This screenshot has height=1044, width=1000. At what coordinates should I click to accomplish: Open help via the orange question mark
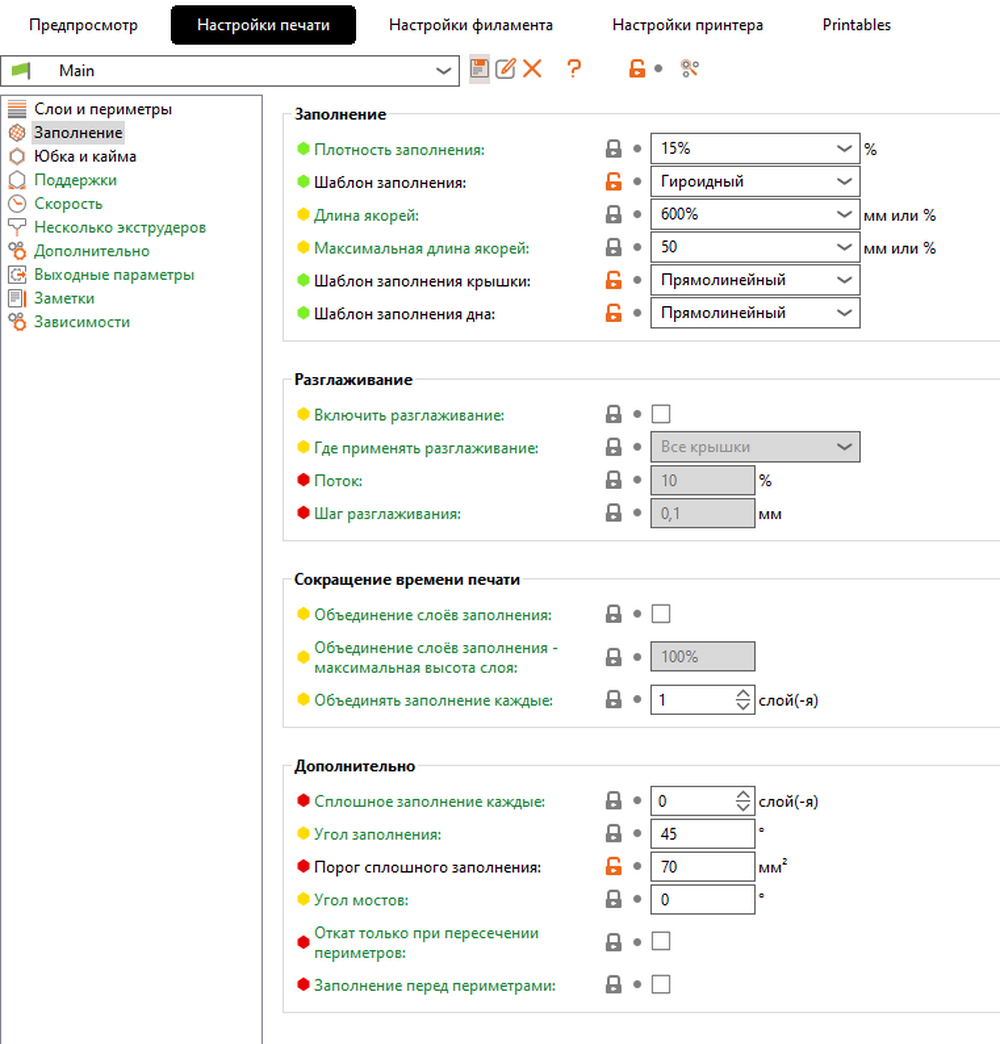tap(573, 69)
